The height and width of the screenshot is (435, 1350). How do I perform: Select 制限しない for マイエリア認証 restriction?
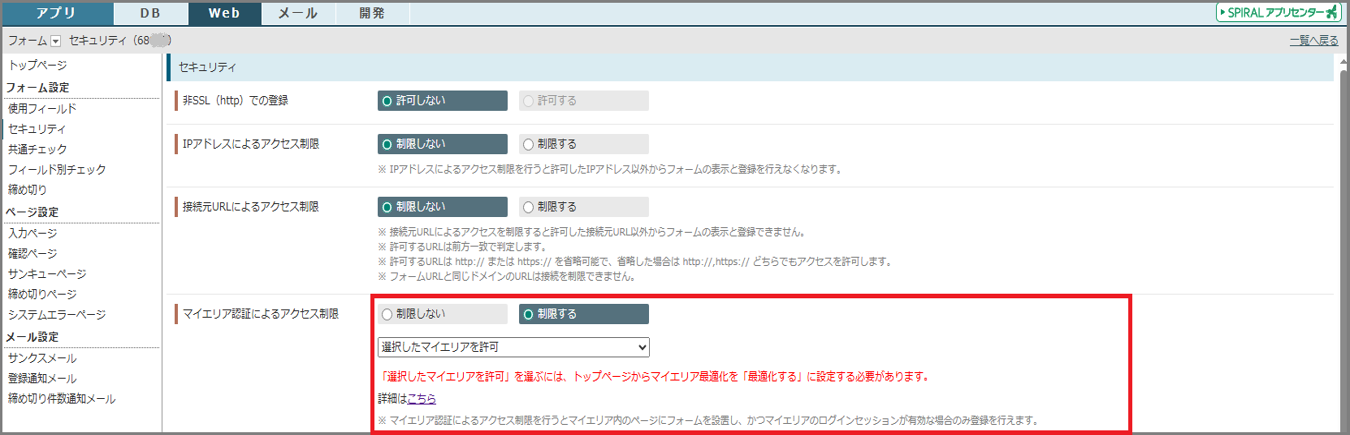(x=443, y=314)
